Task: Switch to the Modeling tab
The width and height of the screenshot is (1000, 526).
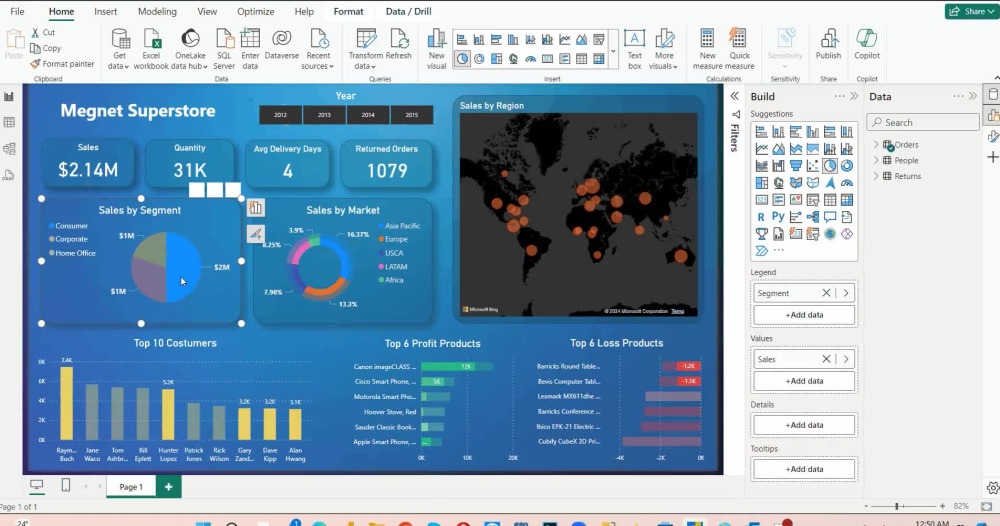Action: (x=157, y=11)
